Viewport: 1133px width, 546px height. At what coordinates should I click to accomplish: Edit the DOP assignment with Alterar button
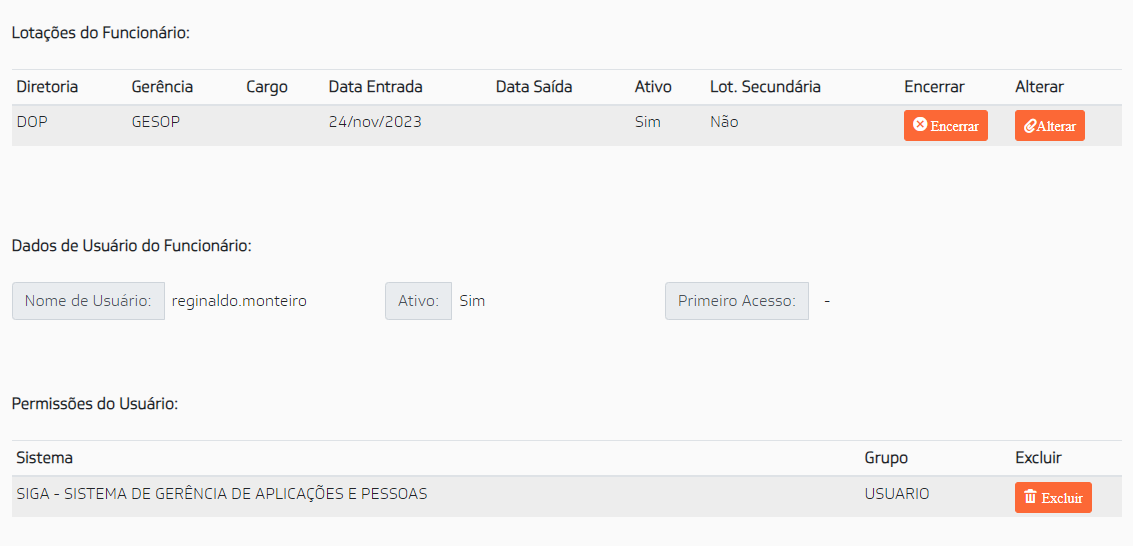(x=1050, y=126)
